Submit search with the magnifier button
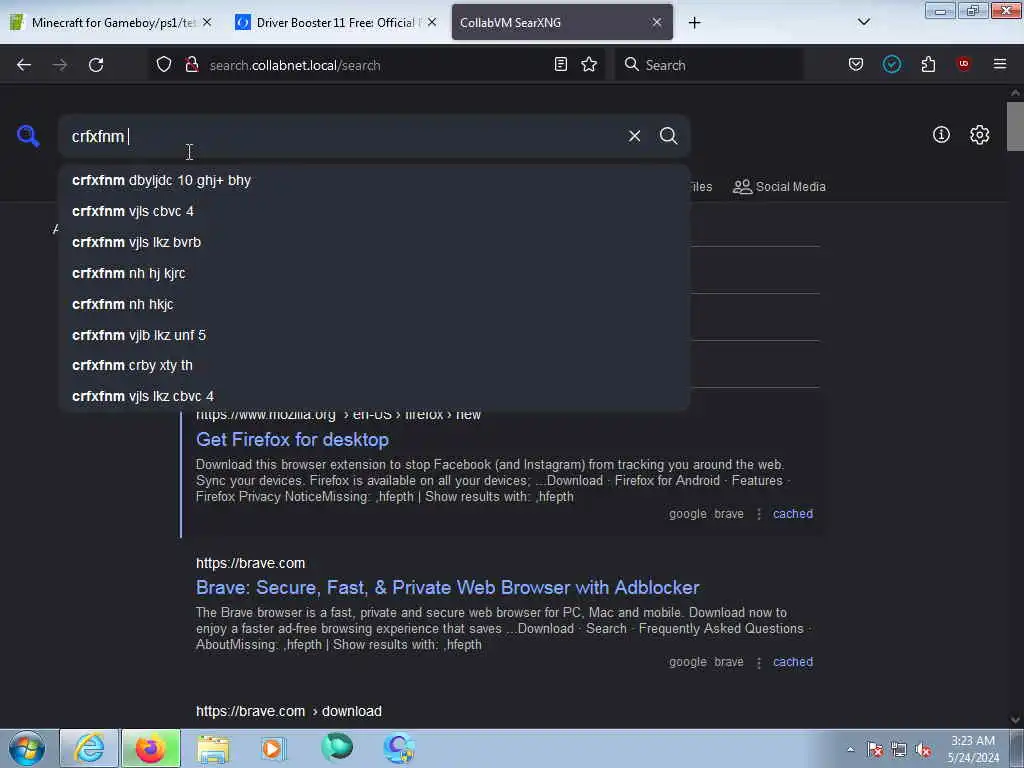The image size is (1024, 768). [668, 136]
